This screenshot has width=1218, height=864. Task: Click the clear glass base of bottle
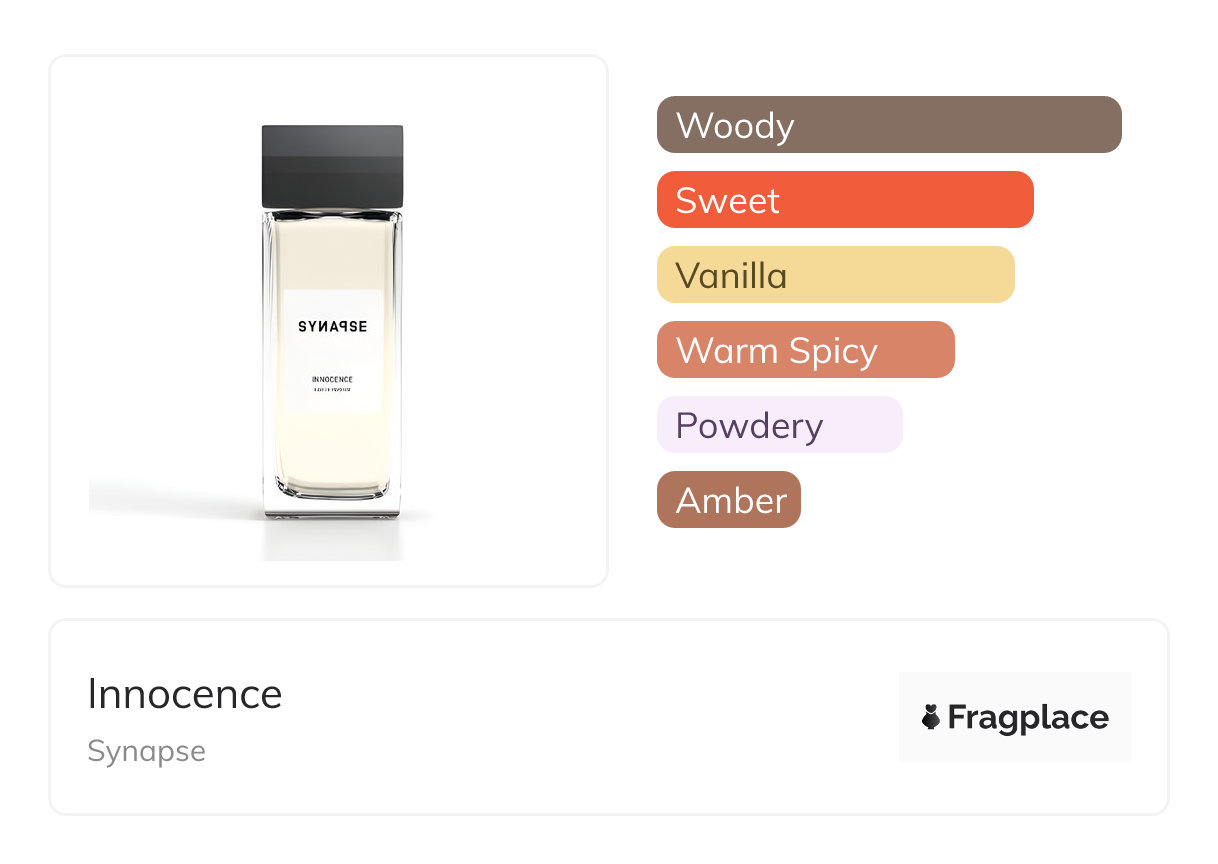332,507
